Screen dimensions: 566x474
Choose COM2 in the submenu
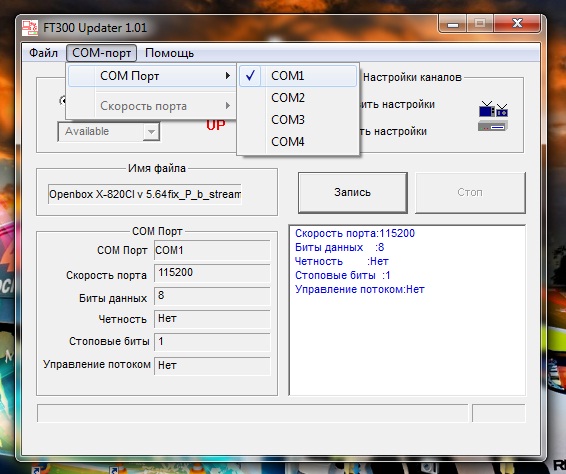click(x=298, y=97)
